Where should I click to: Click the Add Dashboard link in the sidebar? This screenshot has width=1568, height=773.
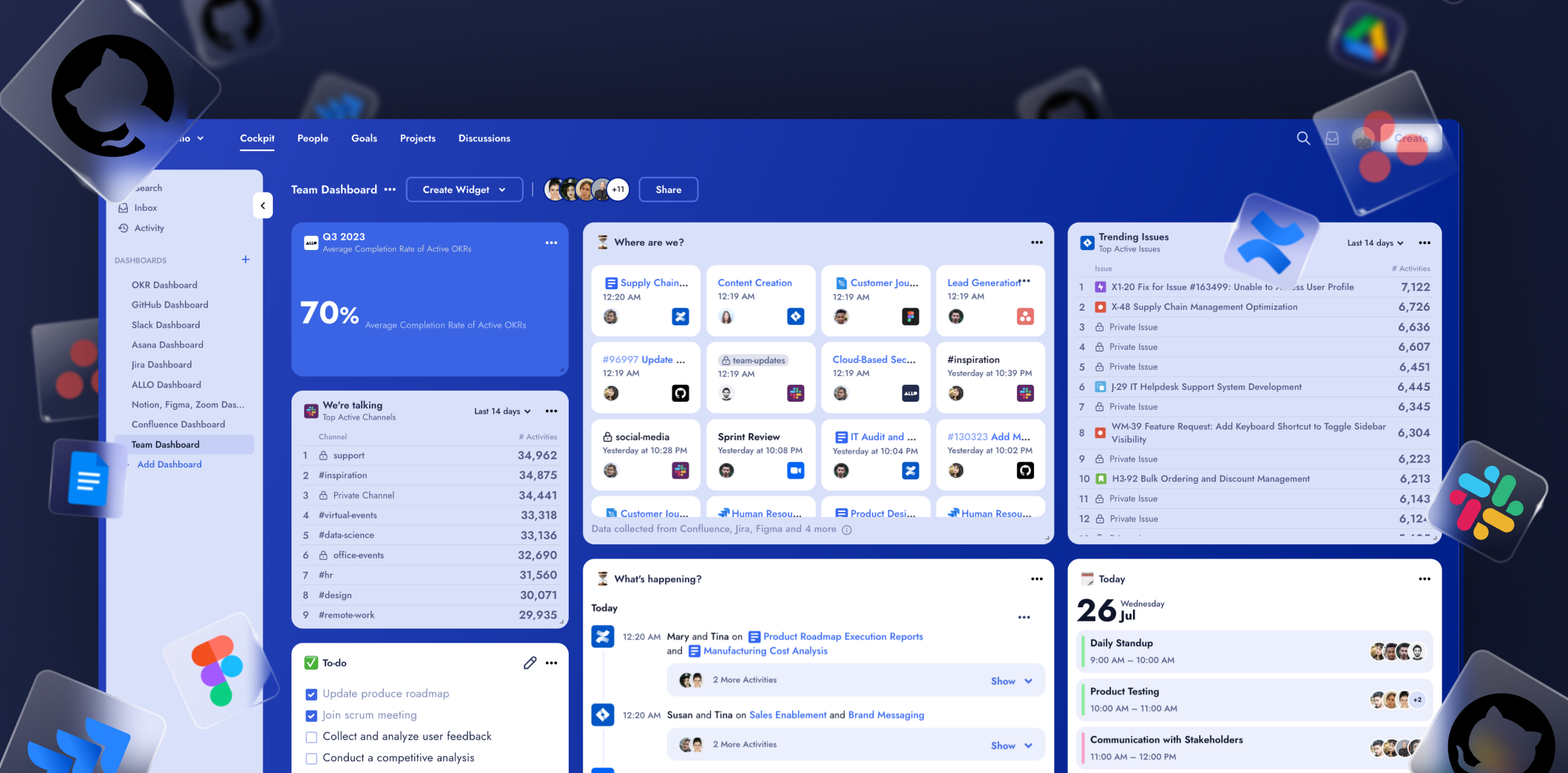coord(169,464)
